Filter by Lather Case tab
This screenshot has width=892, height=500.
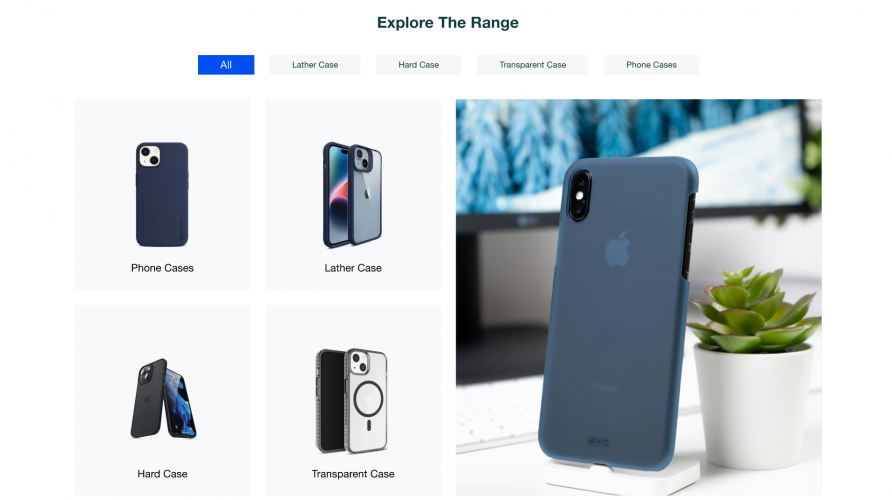point(315,65)
